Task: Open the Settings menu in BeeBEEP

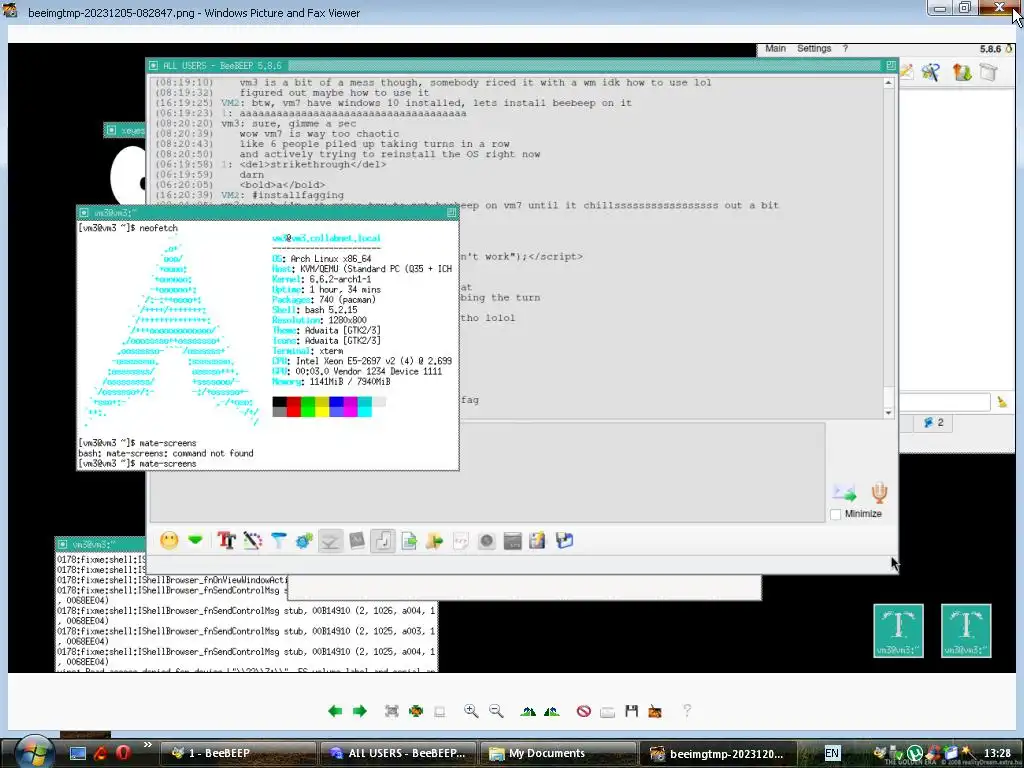Action: point(814,48)
